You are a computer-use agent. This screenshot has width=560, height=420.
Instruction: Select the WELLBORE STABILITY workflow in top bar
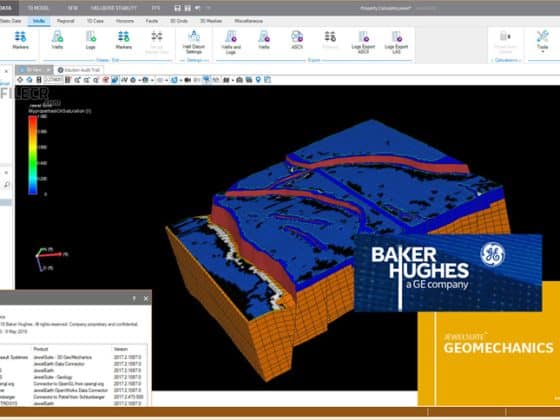(114, 8)
